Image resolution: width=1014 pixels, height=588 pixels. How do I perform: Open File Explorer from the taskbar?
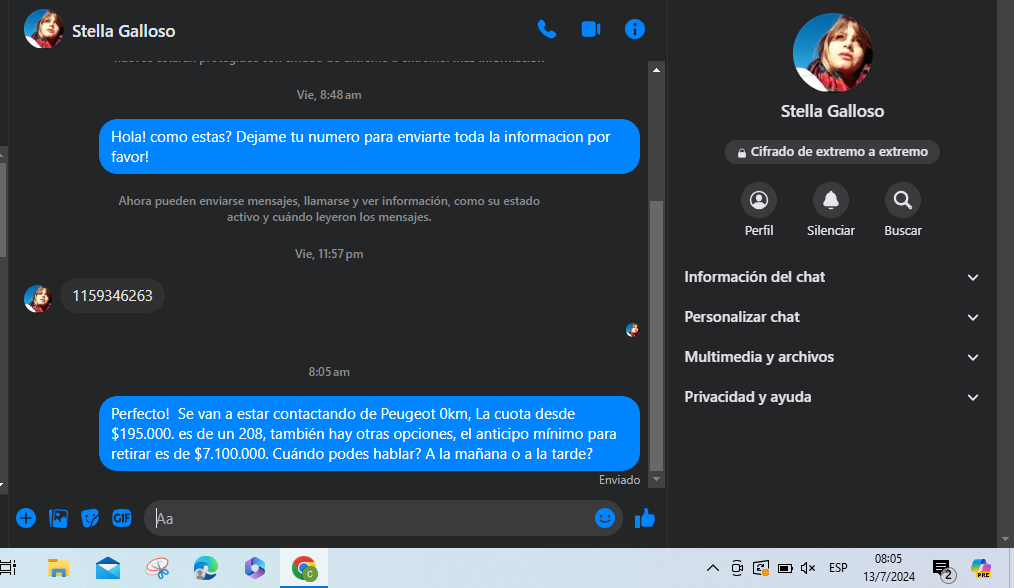pyautogui.click(x=59, y=569)
